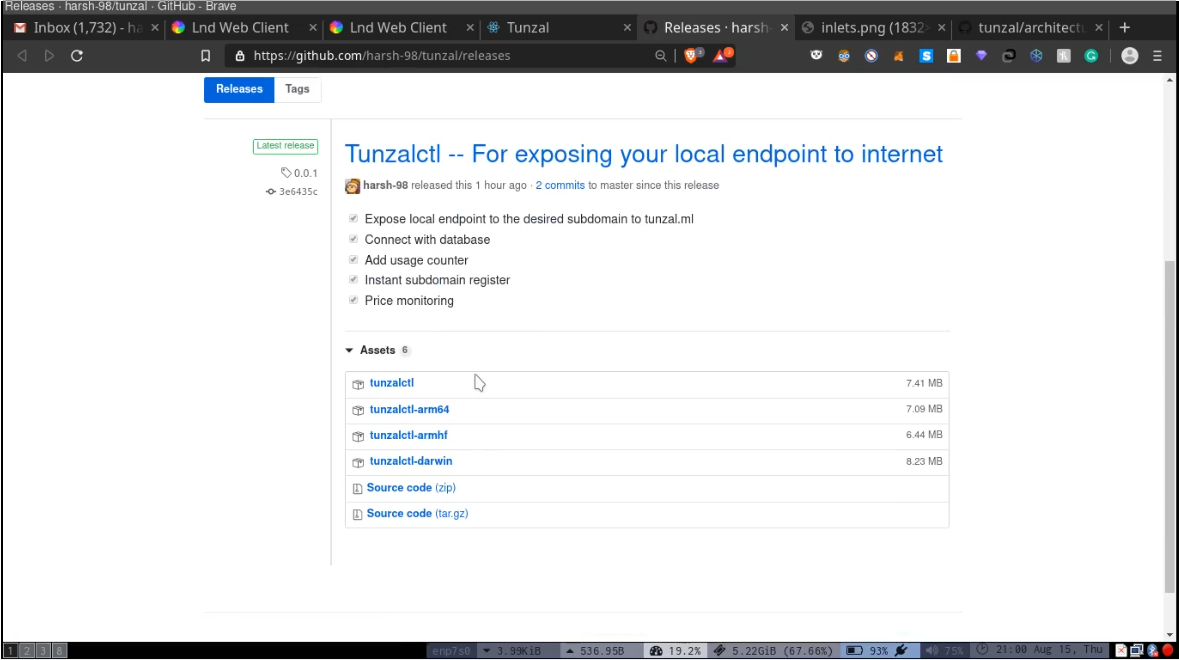The width and height of the screenshot is (1179, 660).
Task: Download the tunzalctl-armhf asset
Action: pyautogui.click(x=408, y=435)
